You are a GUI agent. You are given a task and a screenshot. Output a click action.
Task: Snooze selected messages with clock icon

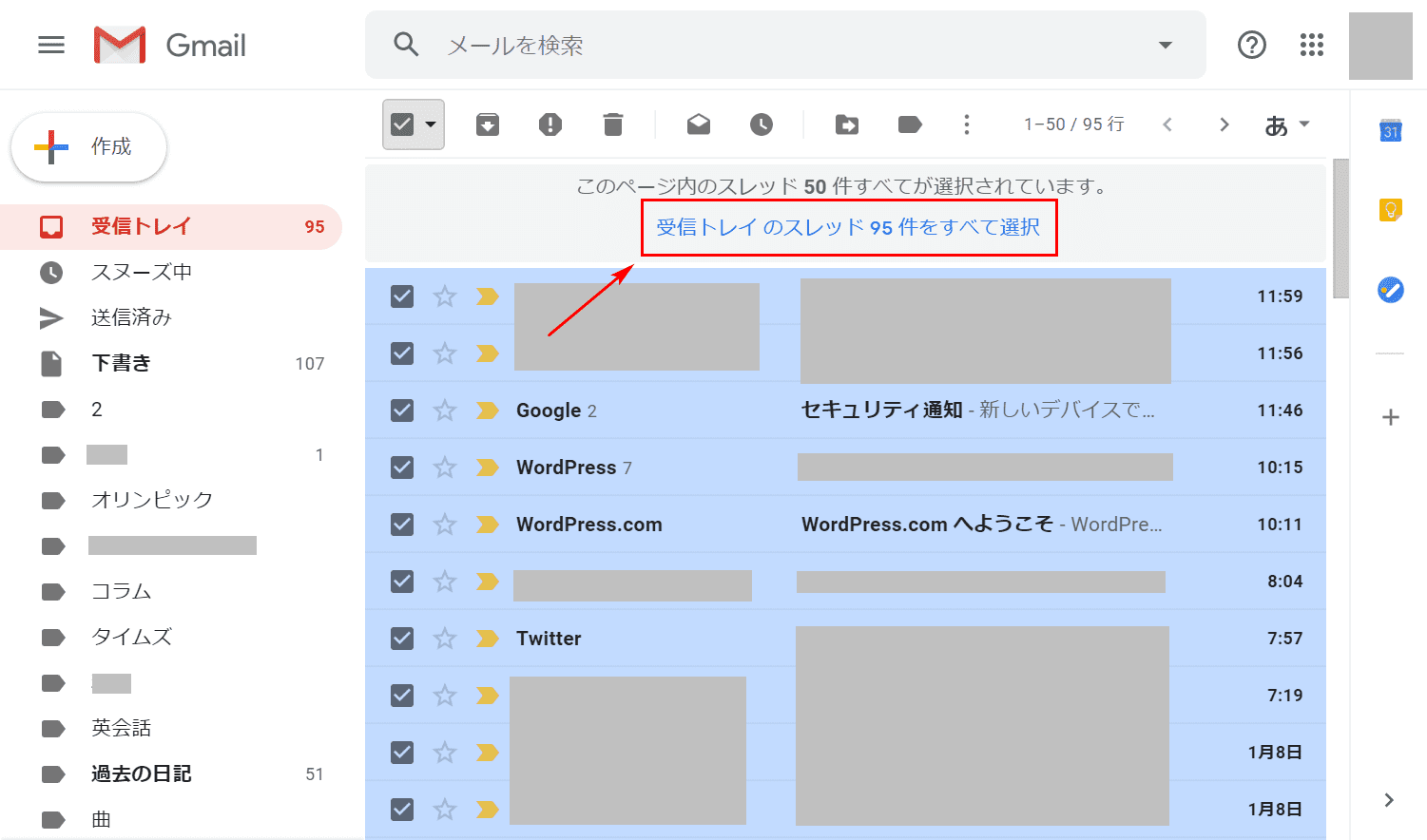(x=762, y=124)
